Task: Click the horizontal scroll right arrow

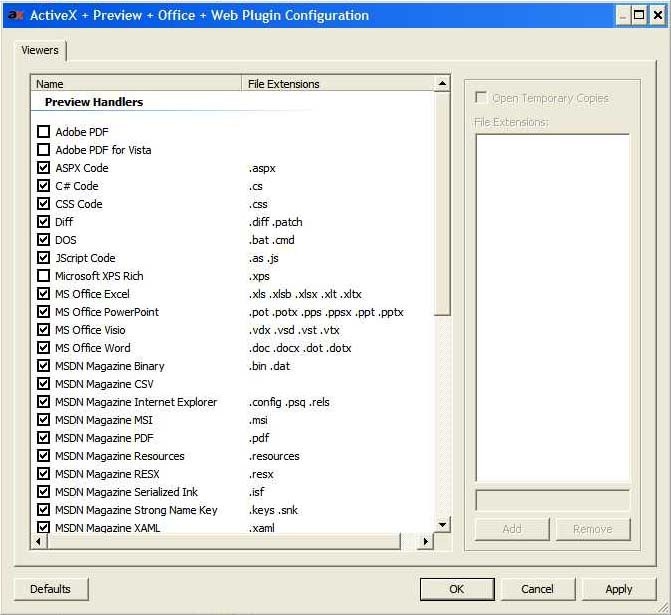Action: [x=425, y=541]
